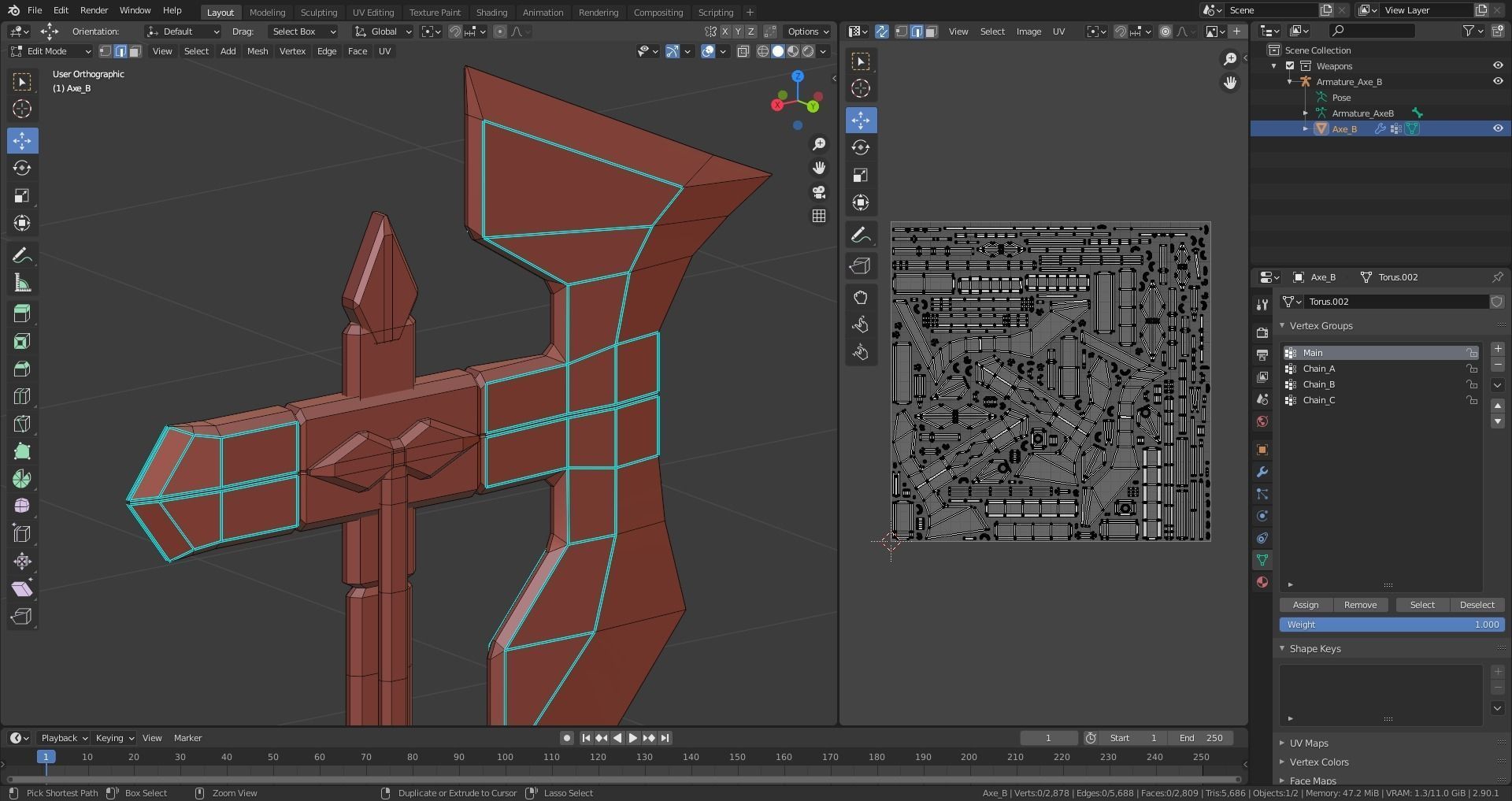Pick the Annotate pencil tool in 3D viewport
1512x801 pixels.
coord(22,255)
